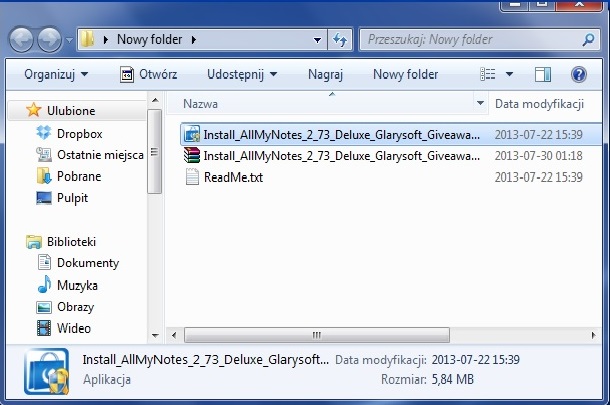Click the Otwórz toolbar button
The image size is (610, 405).
[148, 74]
